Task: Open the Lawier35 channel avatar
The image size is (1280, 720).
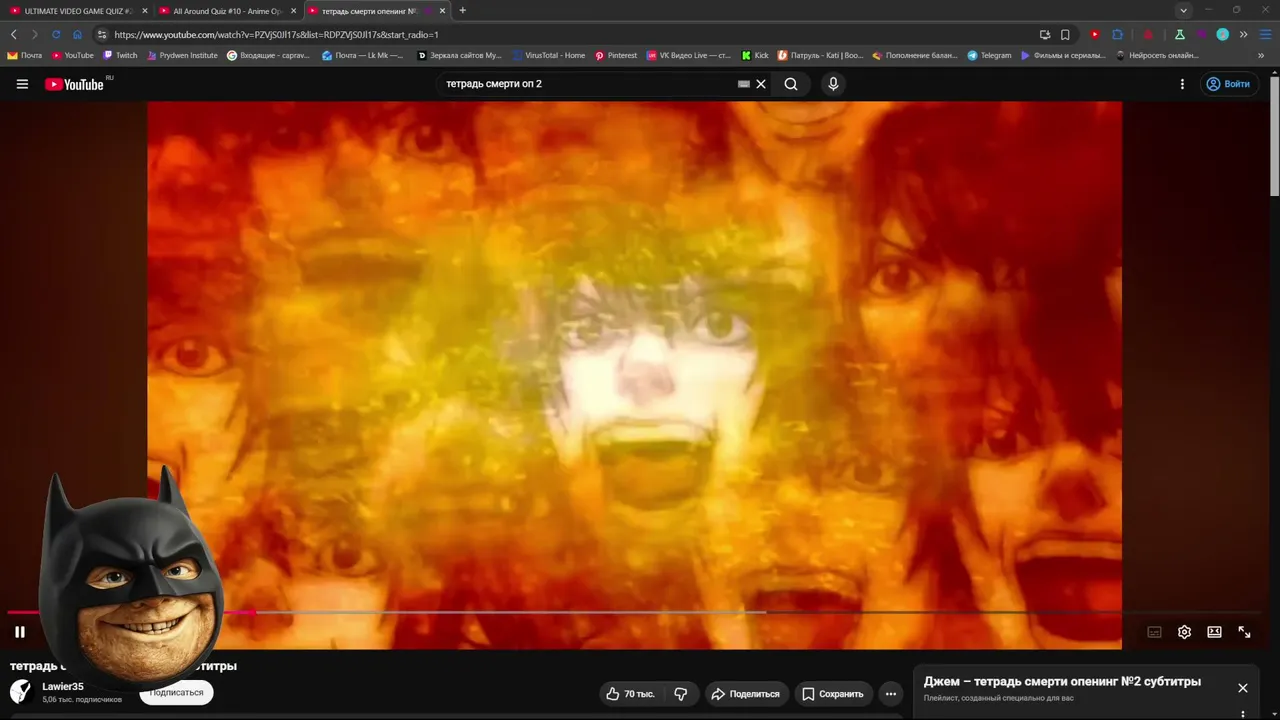Action: tap(21, 691)
